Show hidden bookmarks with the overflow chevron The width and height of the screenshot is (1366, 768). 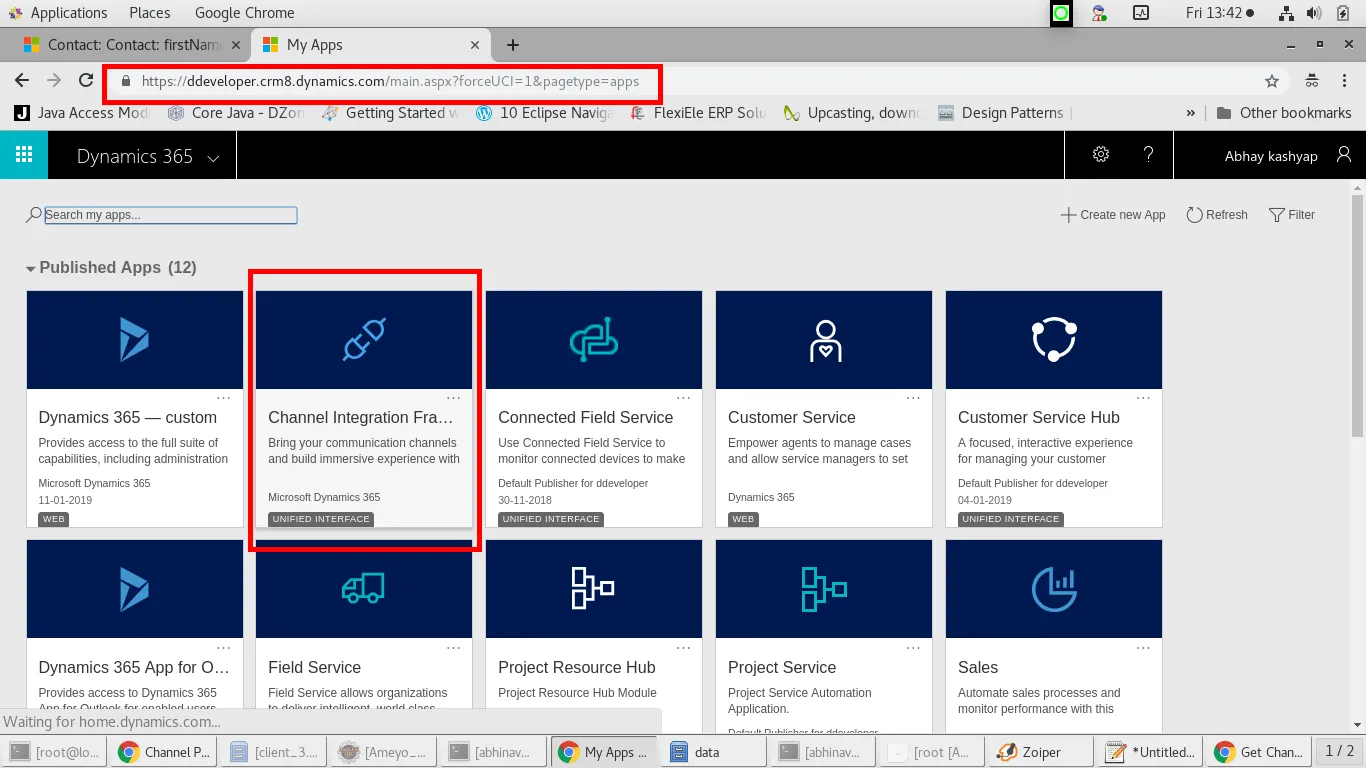pyautogui.click(x=1191, y=113)
